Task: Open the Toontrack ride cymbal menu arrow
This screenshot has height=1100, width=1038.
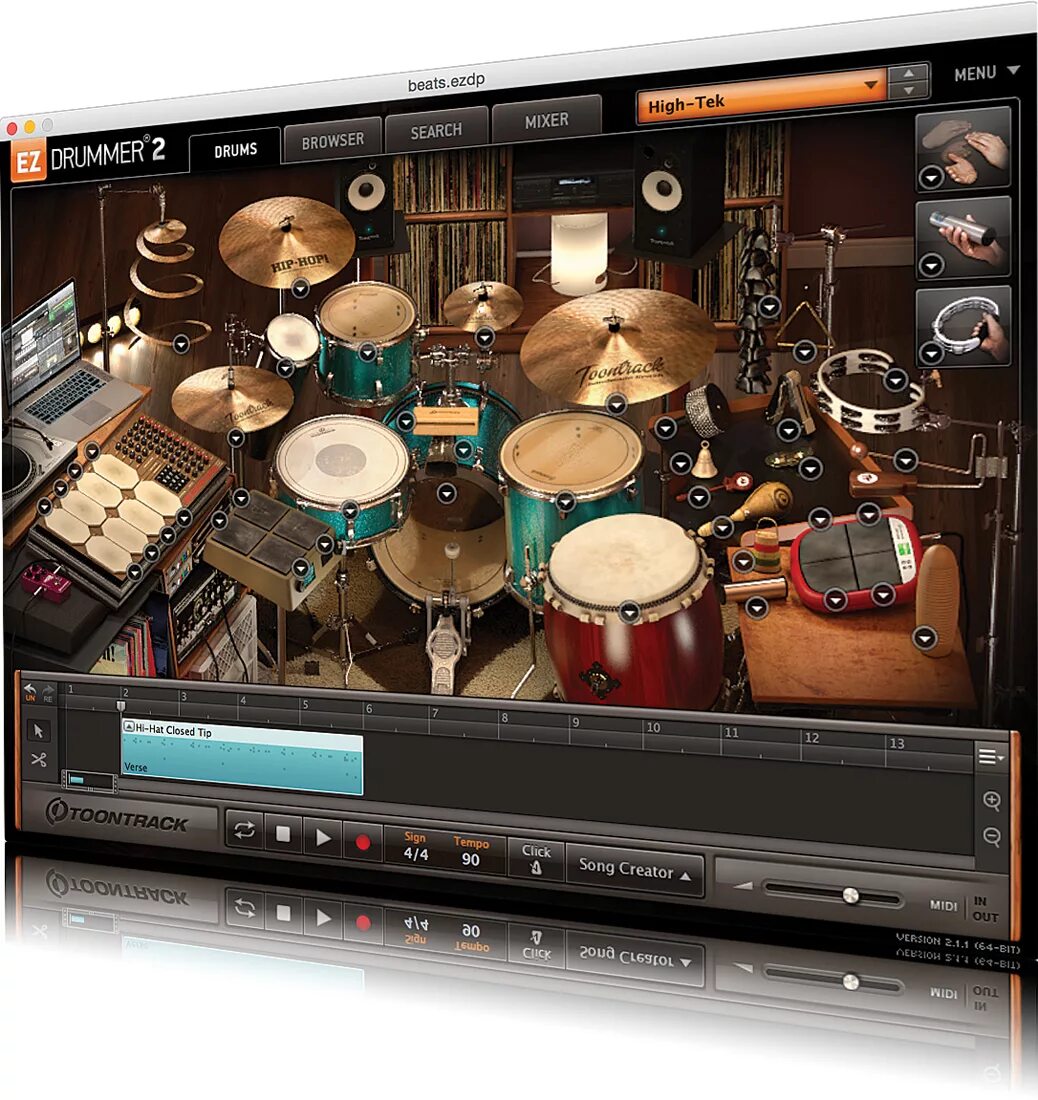Action: 616,404
